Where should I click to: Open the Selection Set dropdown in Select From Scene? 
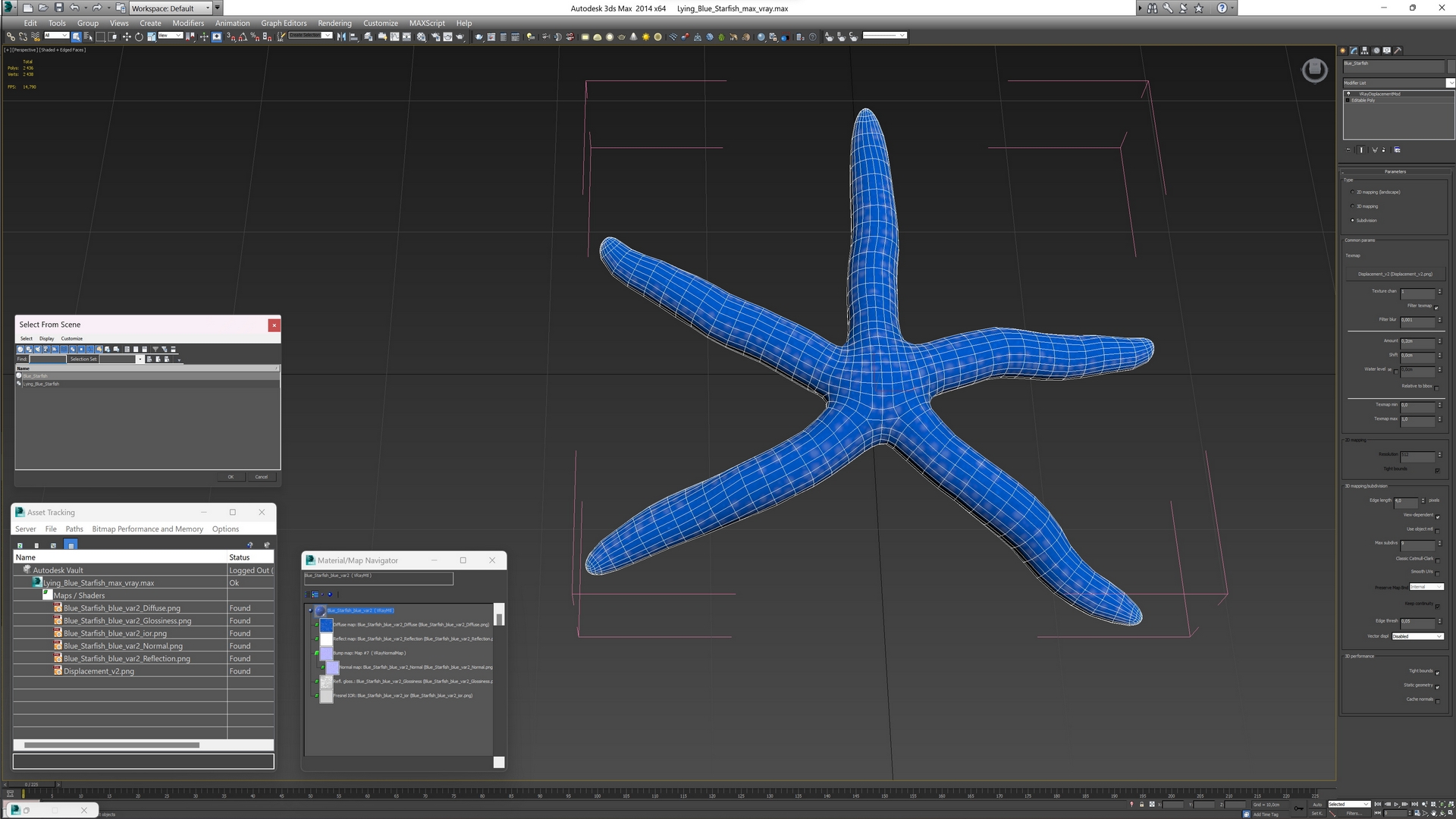click(x=140, y=359)
